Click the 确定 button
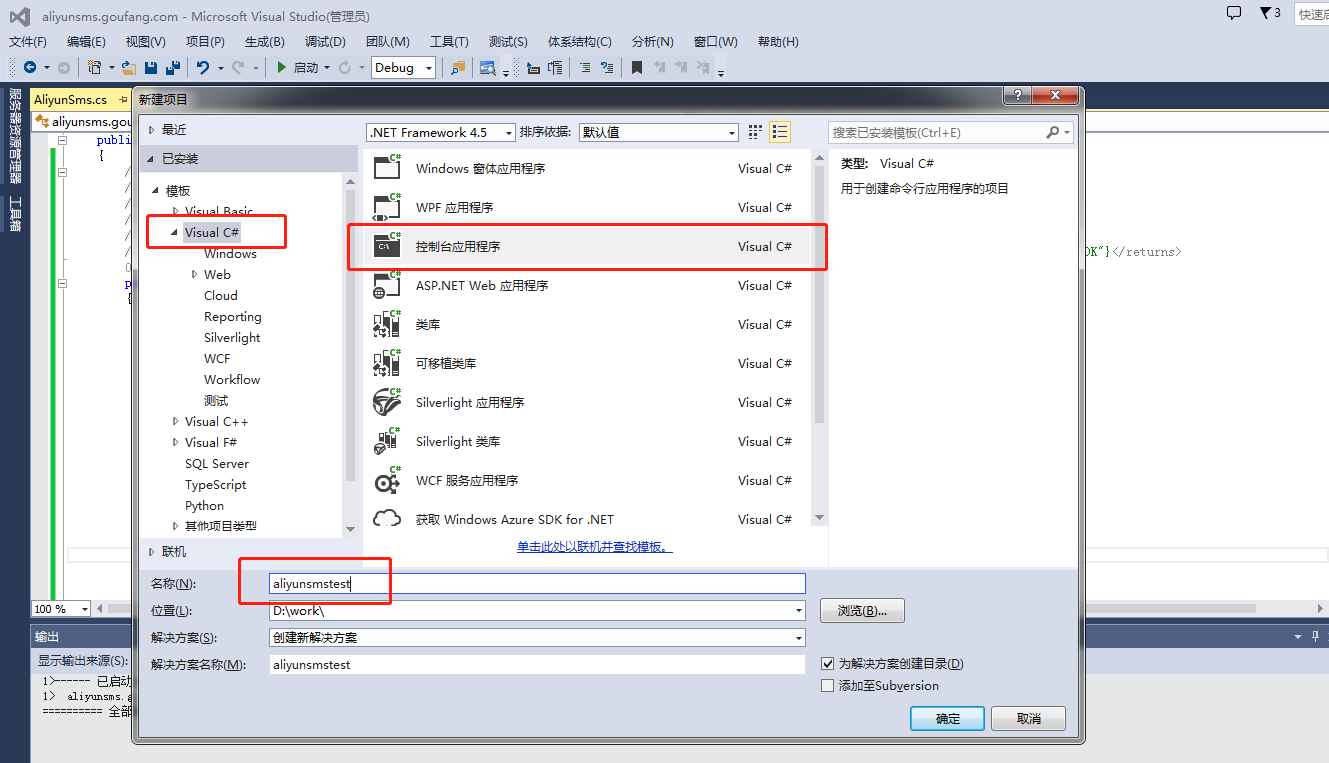 click(947, 719)
